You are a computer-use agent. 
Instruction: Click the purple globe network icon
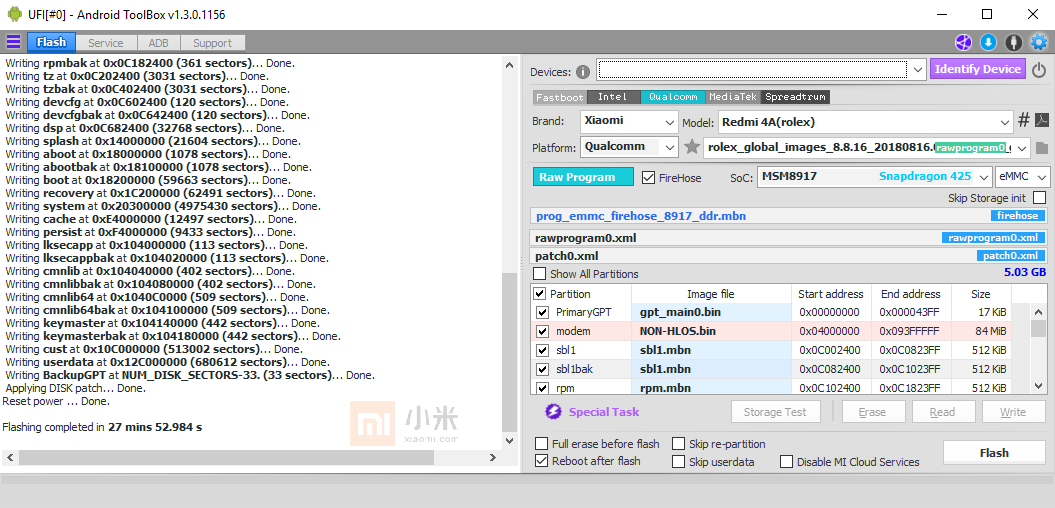coord(963,42)
